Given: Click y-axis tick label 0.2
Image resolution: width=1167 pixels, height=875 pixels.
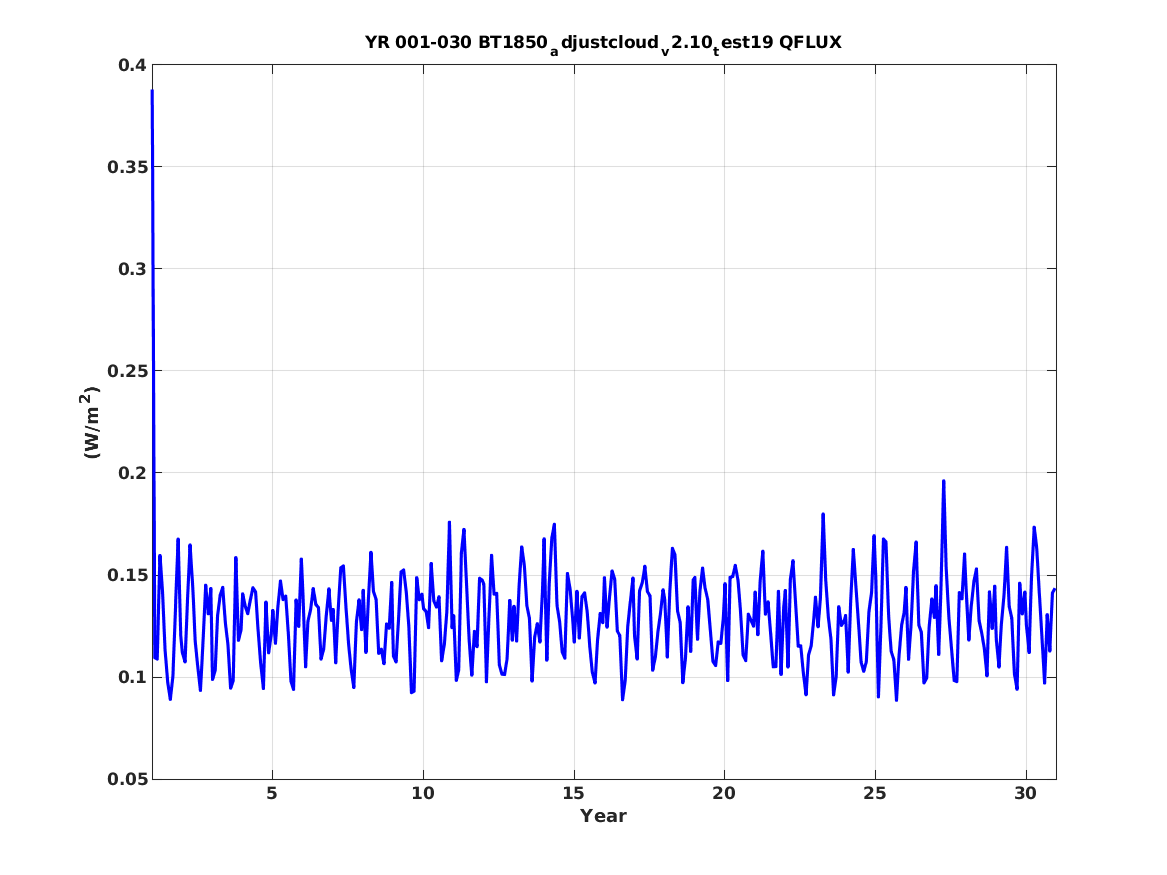Looking at the screenshot, I should [x=132, y=473].
